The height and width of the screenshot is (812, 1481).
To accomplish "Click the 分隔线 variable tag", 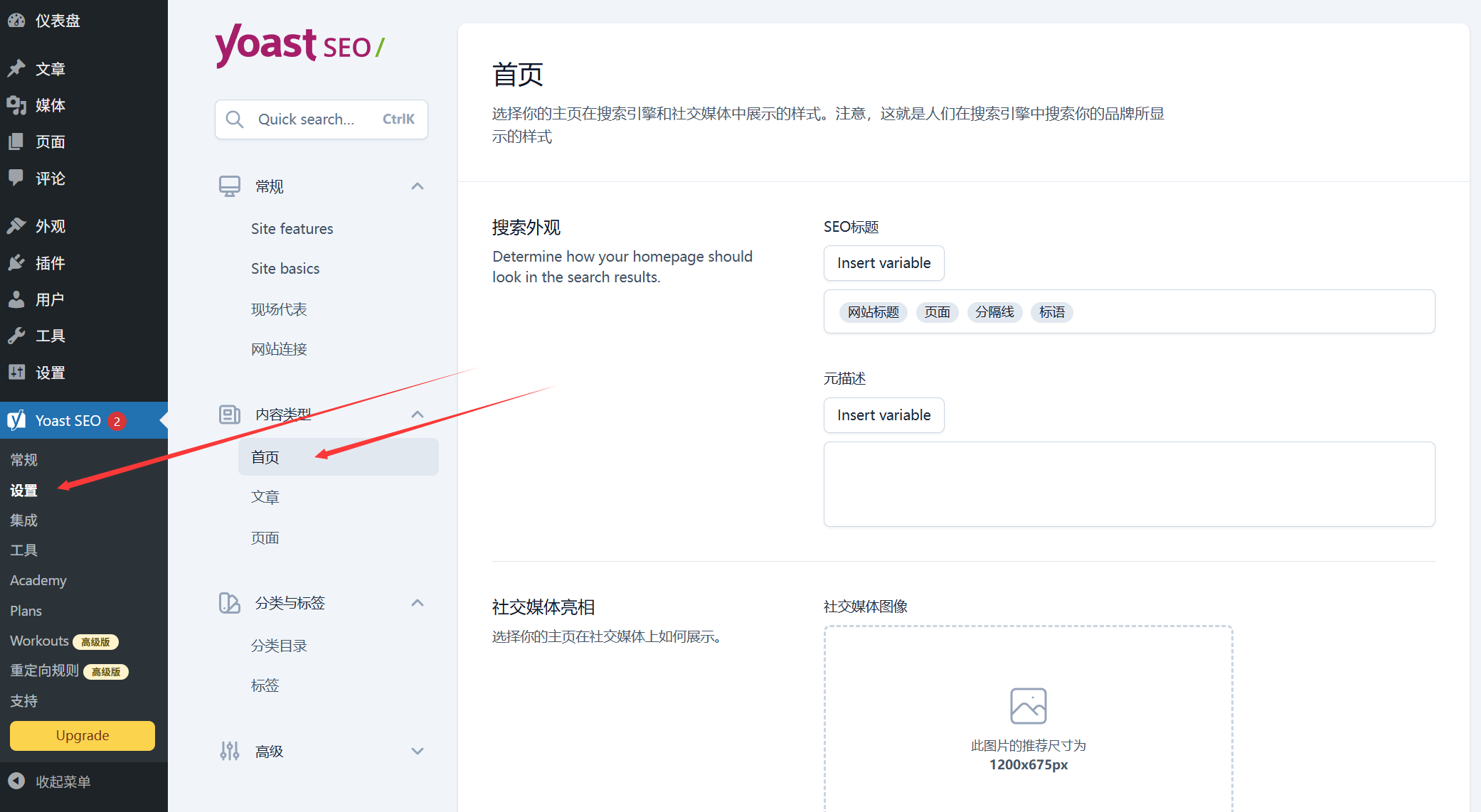I will tap(994, 312).
